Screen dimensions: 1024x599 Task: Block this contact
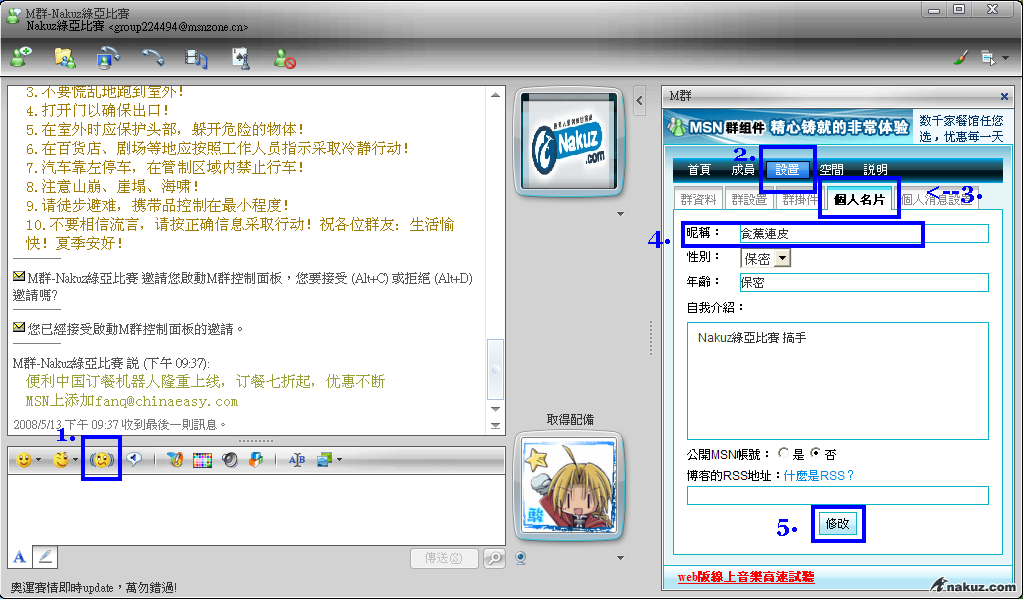(285, 59)
